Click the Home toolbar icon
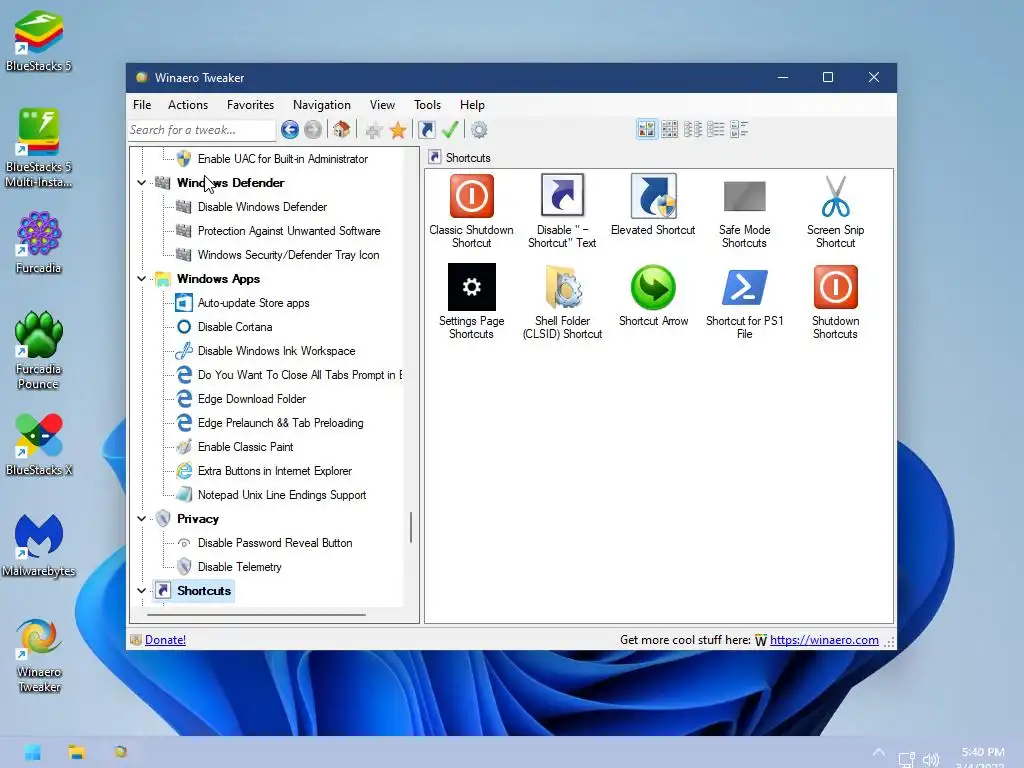Screen dimensions: 1024x768 pos(341,130)
